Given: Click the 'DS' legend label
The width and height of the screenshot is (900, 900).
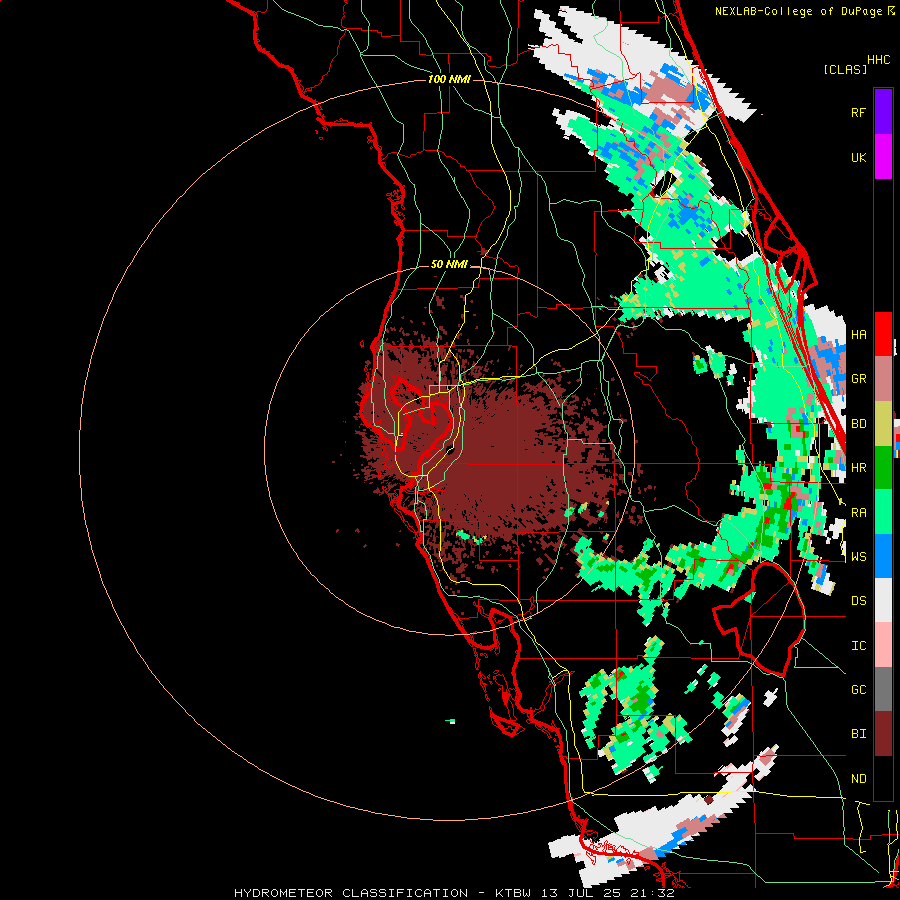Looking at the screenshot, I should [858, 601].
